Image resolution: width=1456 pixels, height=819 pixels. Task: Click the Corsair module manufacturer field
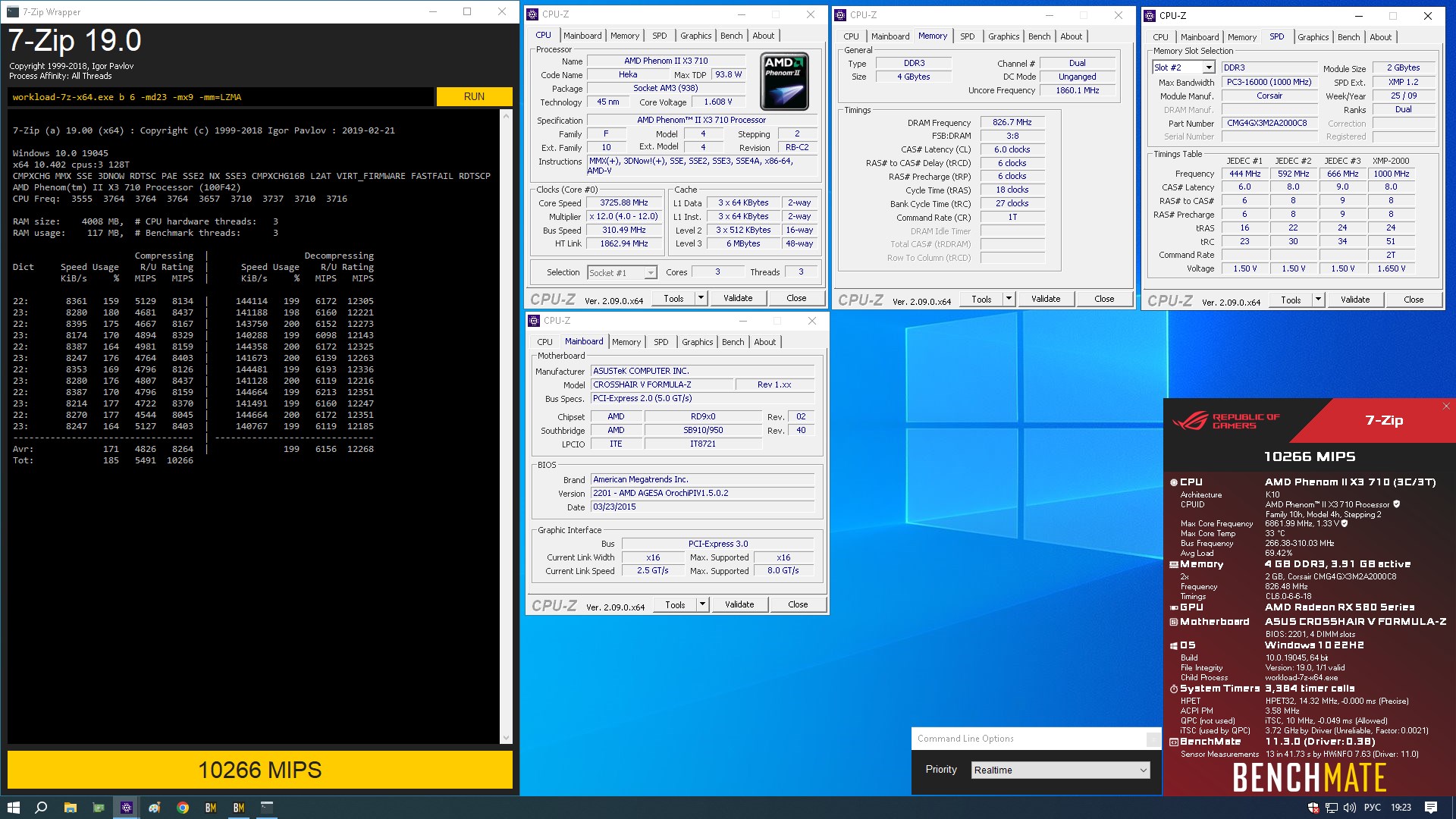tap(1269, 96)
